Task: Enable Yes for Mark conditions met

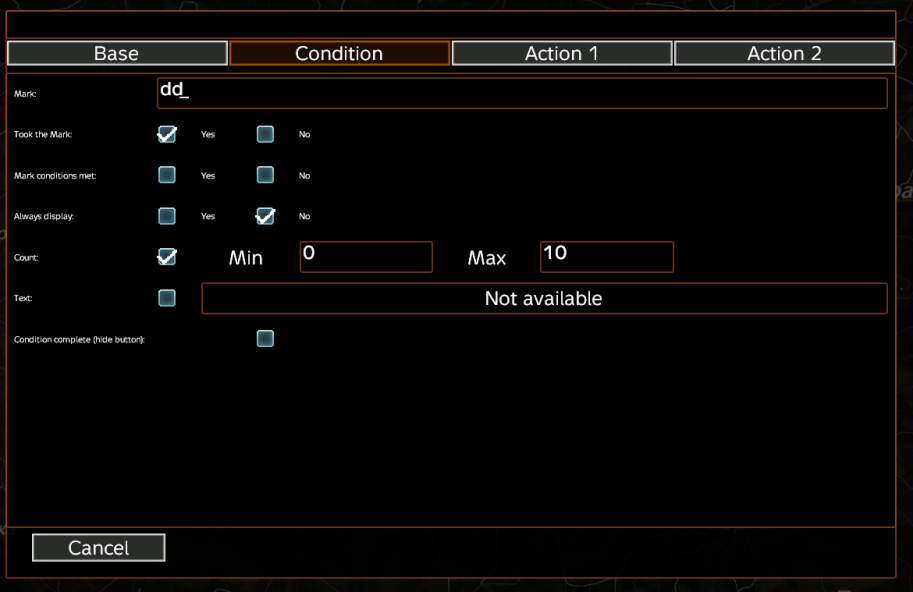Action: tap(167, 175)
